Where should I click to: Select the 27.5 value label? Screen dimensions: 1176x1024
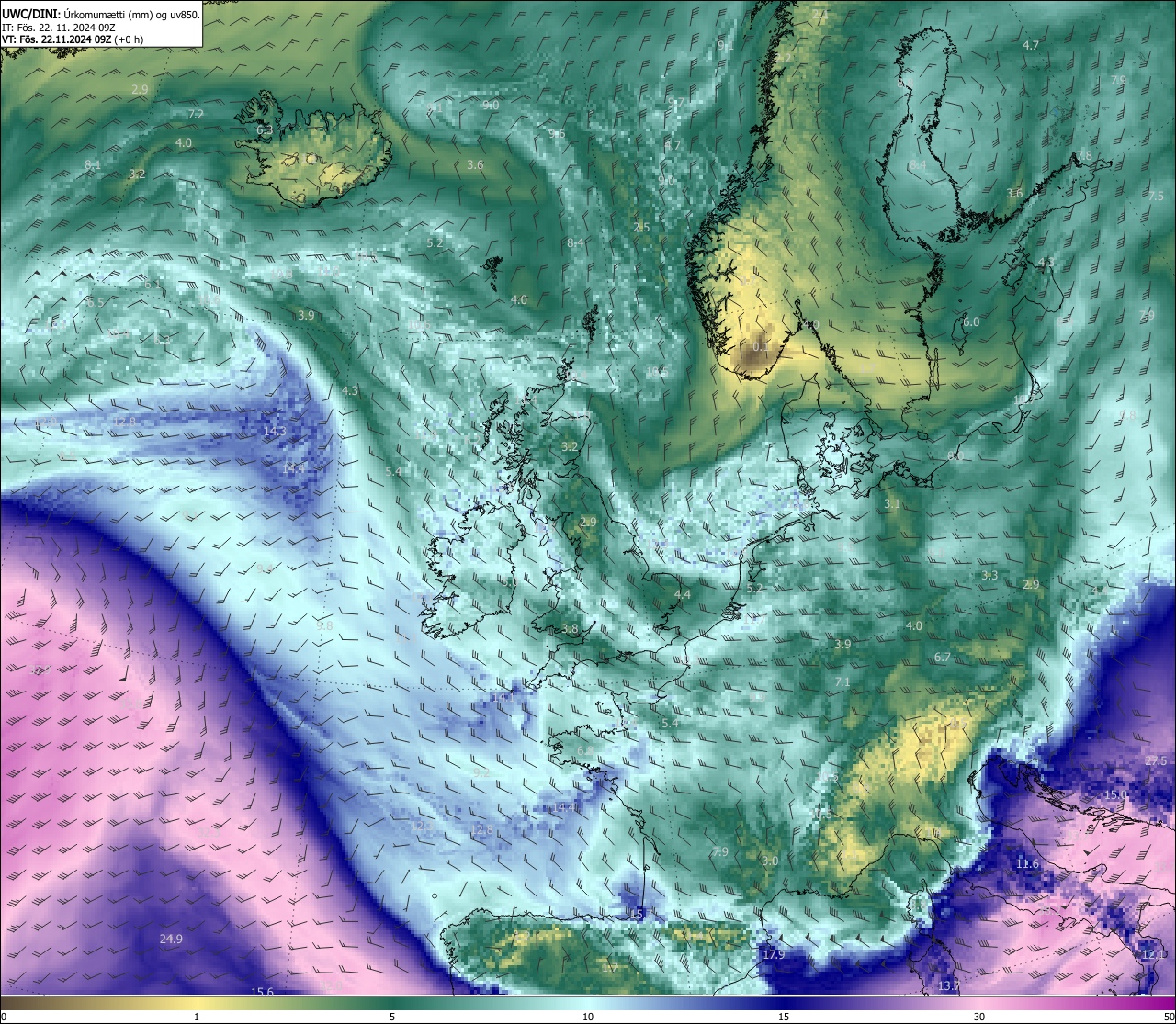(1156, 761)
